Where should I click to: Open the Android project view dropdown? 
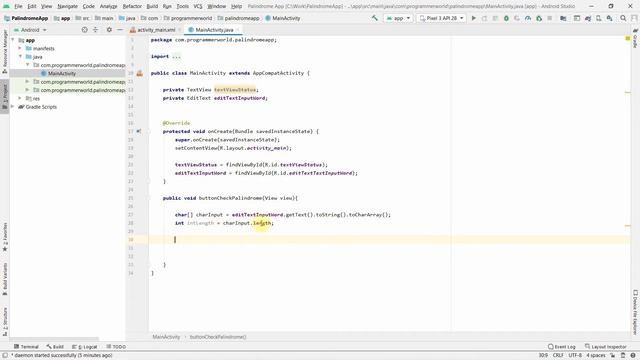pyautogui.click(x=31, y=30)
